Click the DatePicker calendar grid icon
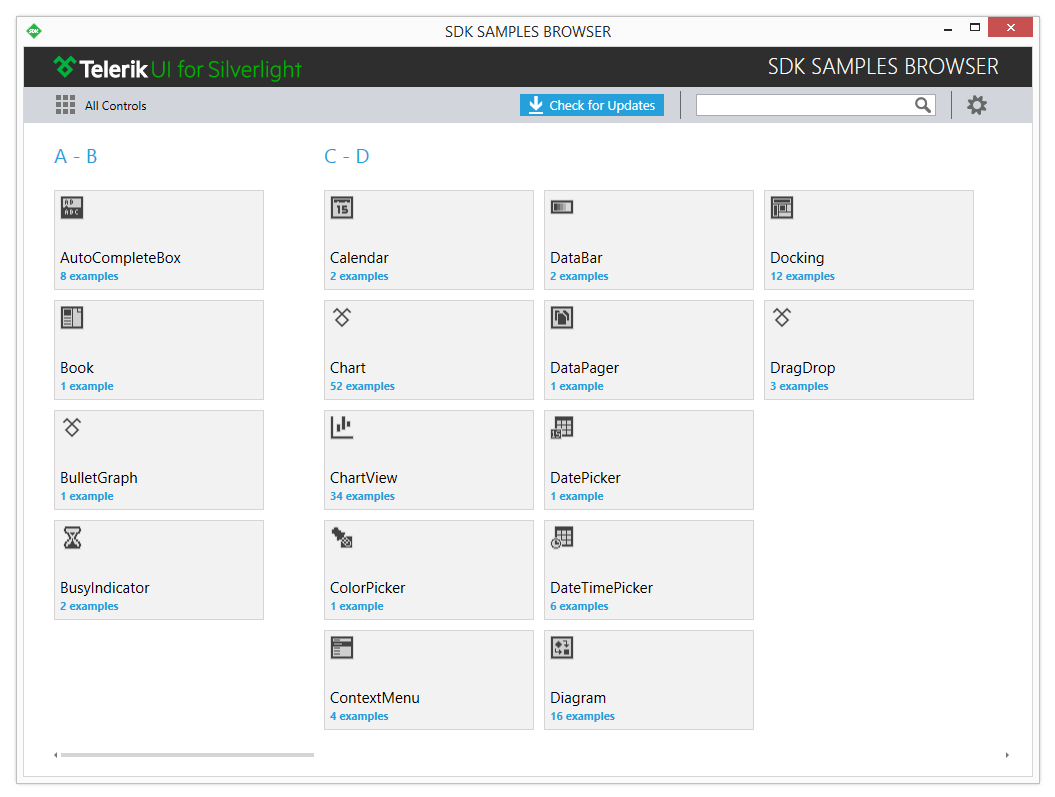This screenshot has width=1055, height=797. tap(562, 427)
